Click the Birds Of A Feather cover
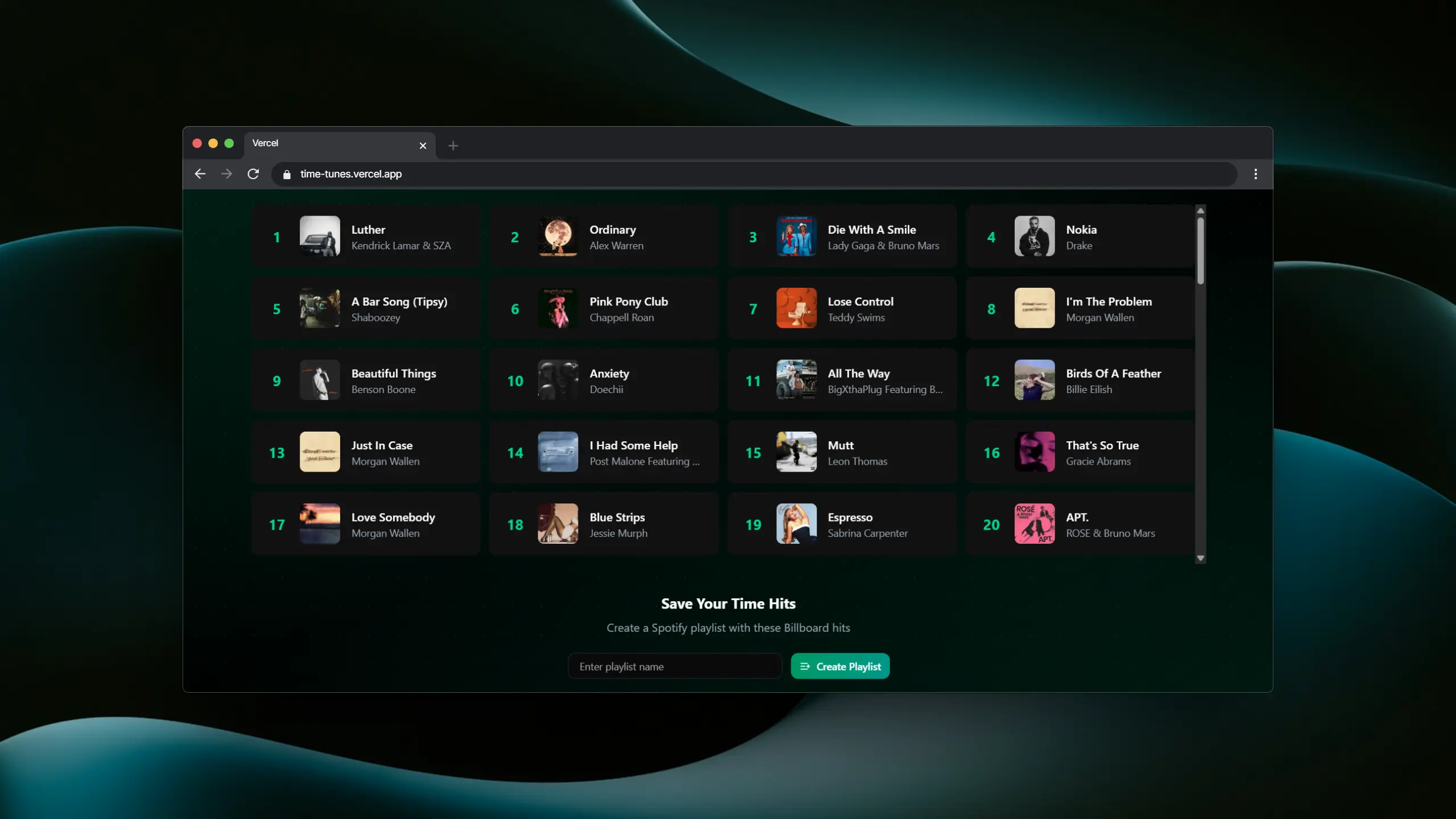Viewport: 1456px width, 819px height. coord(1035,380)
